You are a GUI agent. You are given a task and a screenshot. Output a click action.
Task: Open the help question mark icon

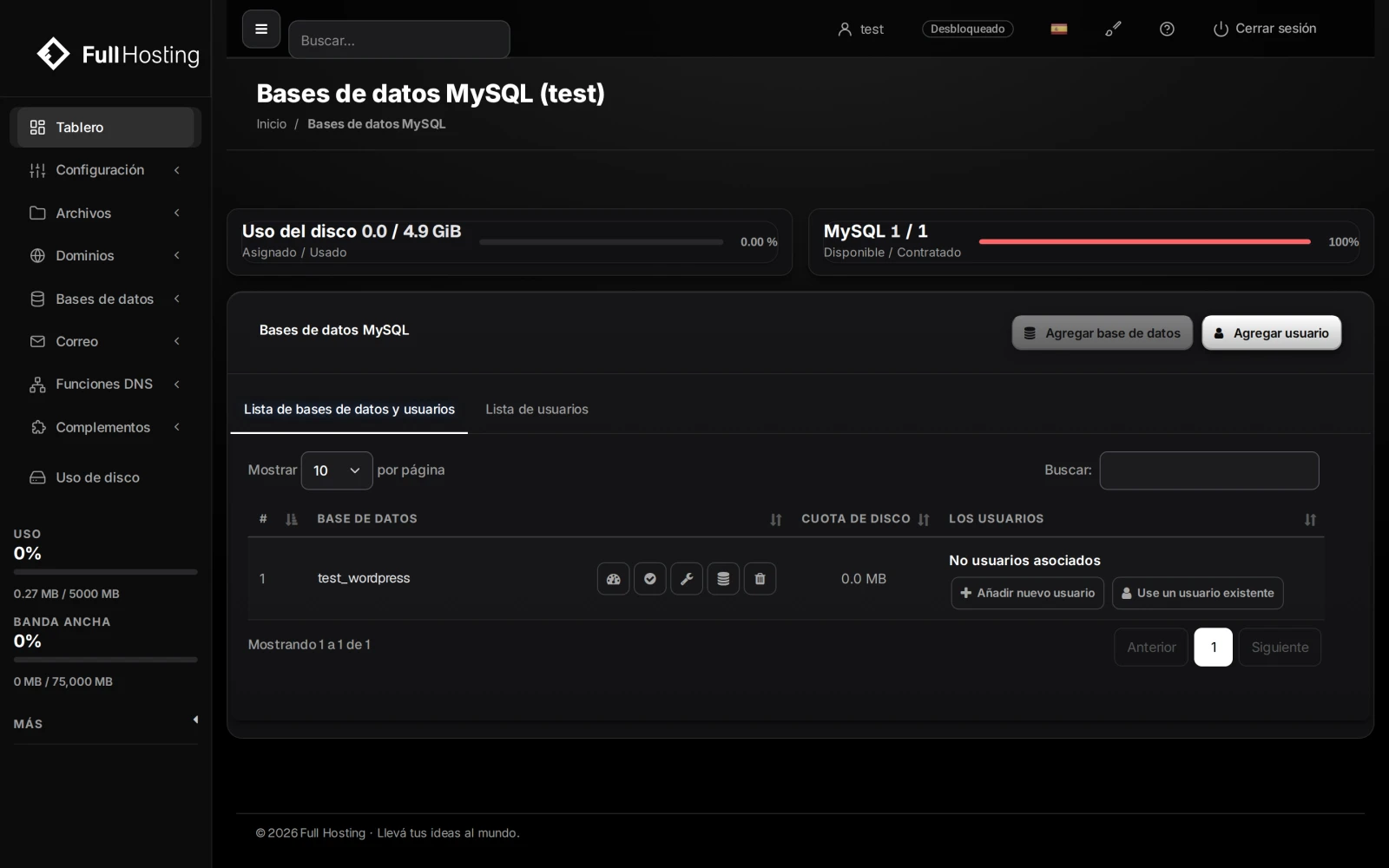(x=1167, y=29)
